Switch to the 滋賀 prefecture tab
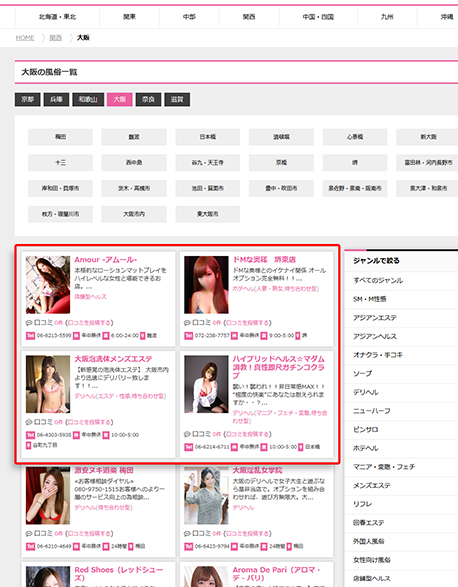 (177, 100)
